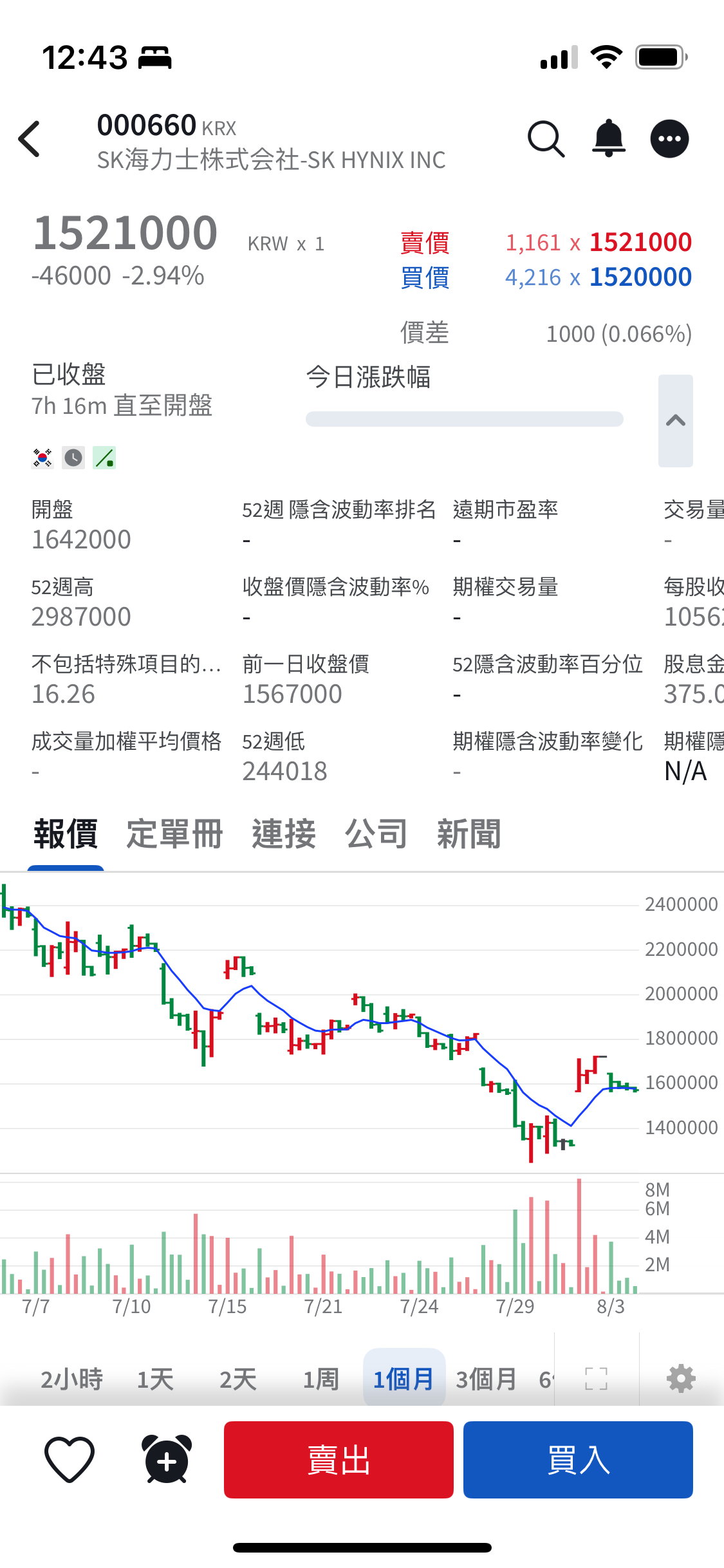Tap the candlestick price chart
Screen dimensions: 724x1568
pos(320,1023)
